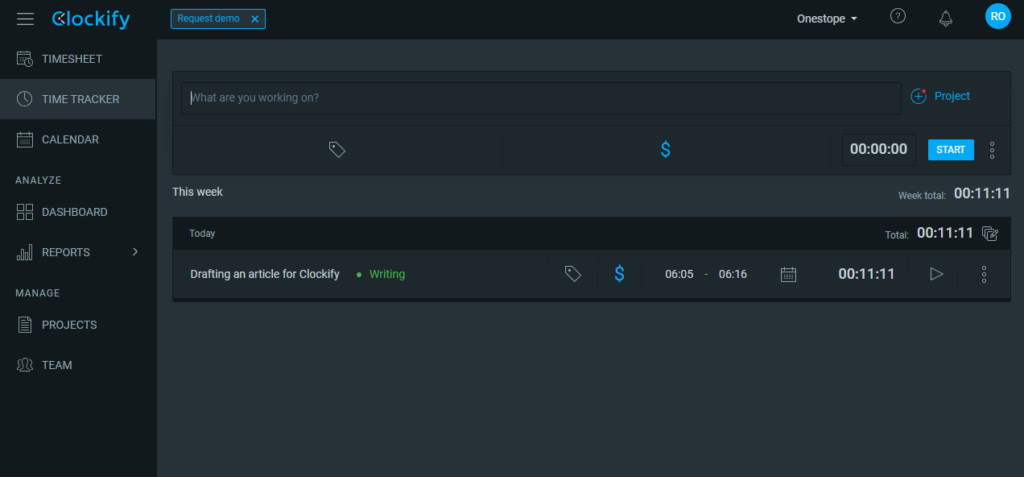Open the notifications bell
1024x477 pixels.
pyautogui.click(x=945, y=18)
